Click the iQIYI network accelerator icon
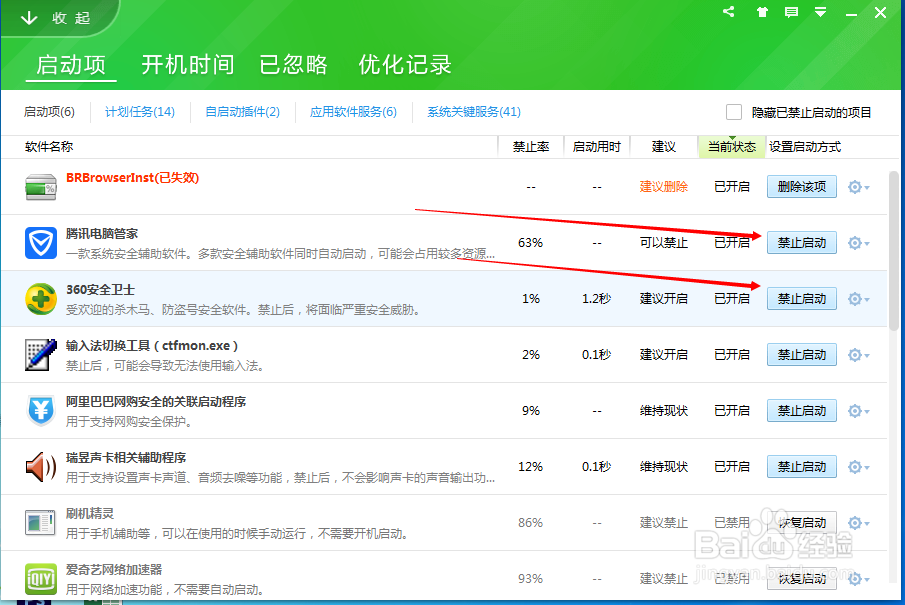Image resolution: width=905 pixels, height=605 pixels. click(40, 578)
